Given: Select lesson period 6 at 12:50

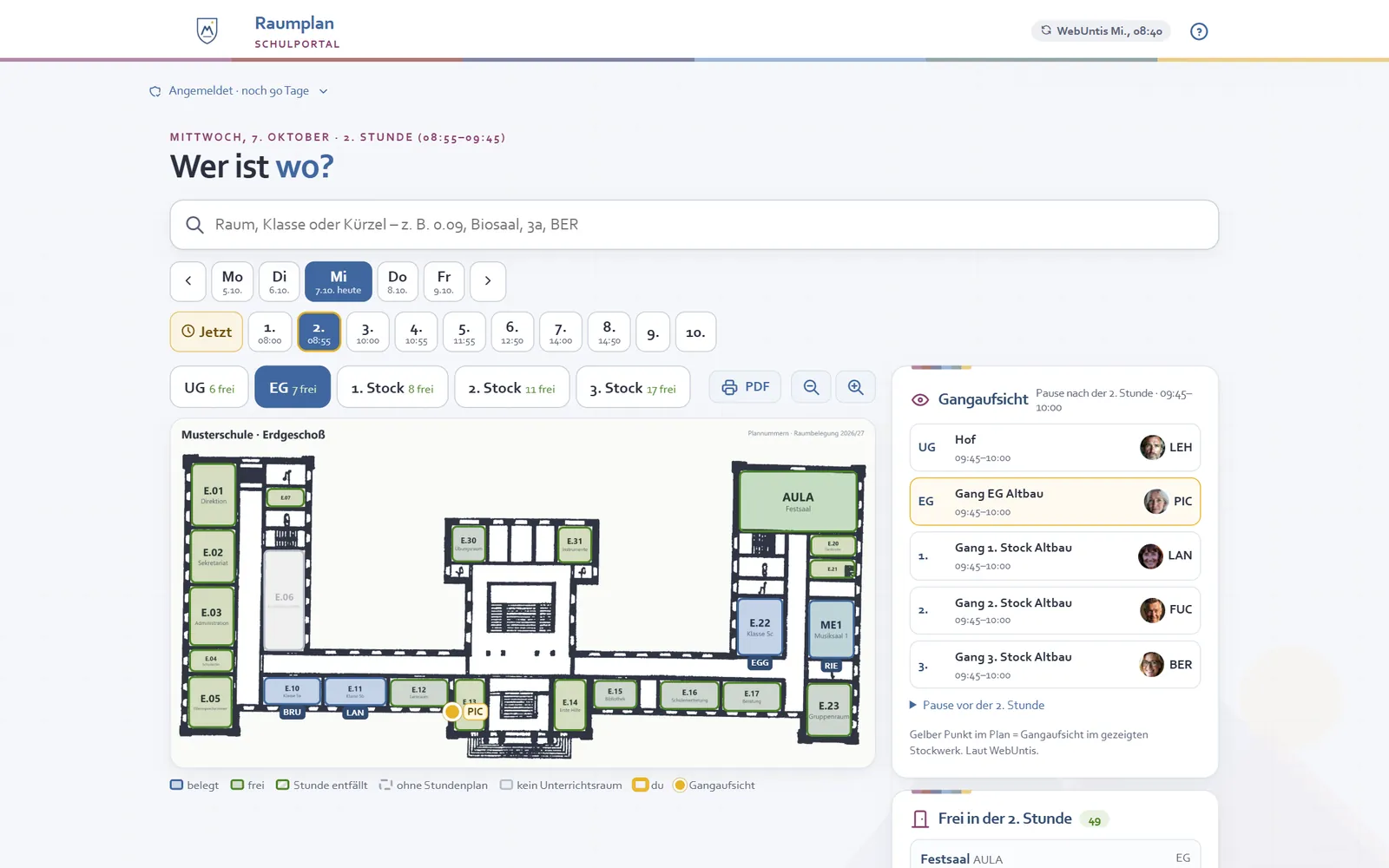Looking at the screenshot, I should (512, 332).
